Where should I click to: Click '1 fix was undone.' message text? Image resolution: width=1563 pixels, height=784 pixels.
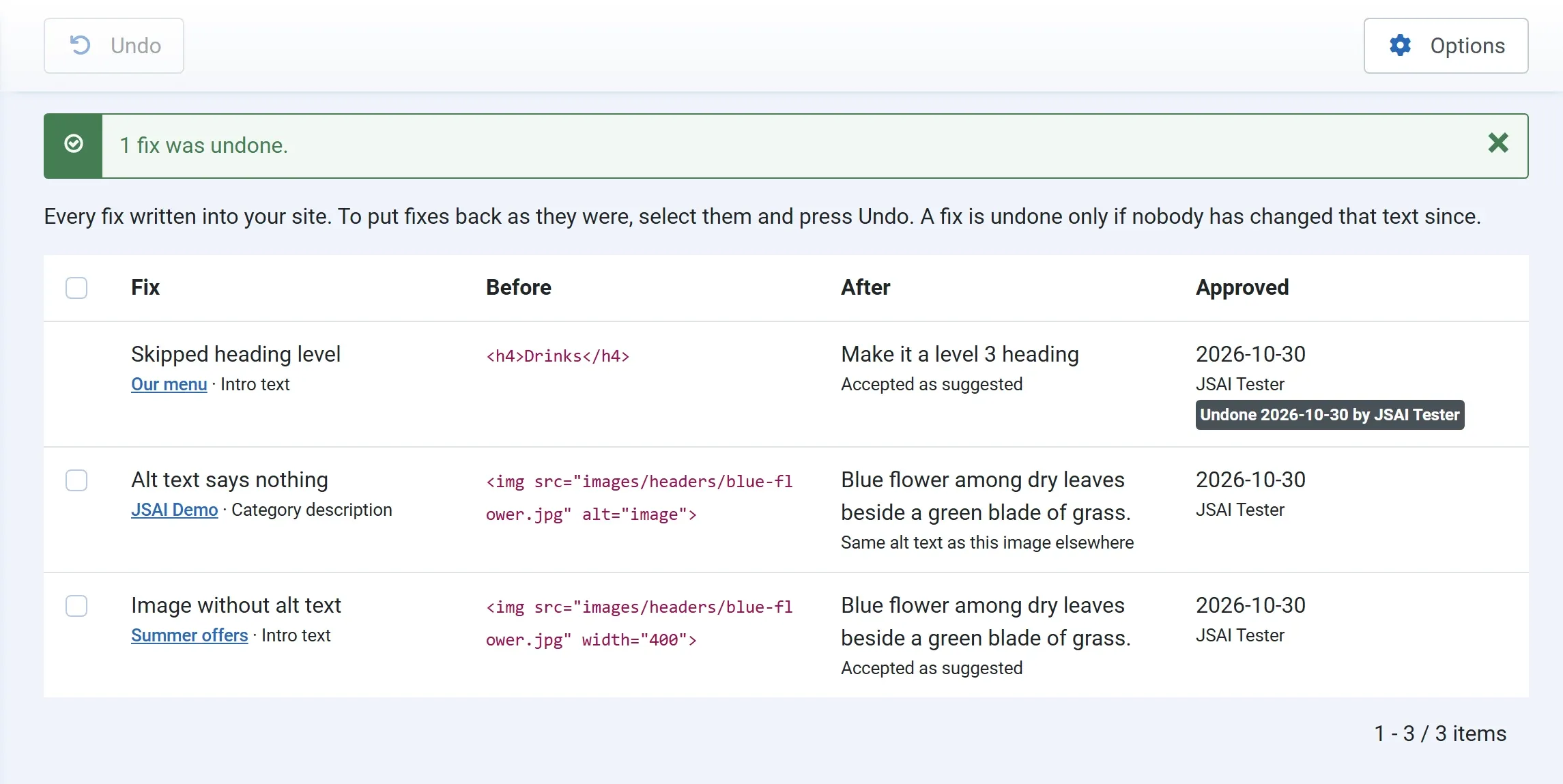[204, 145]
